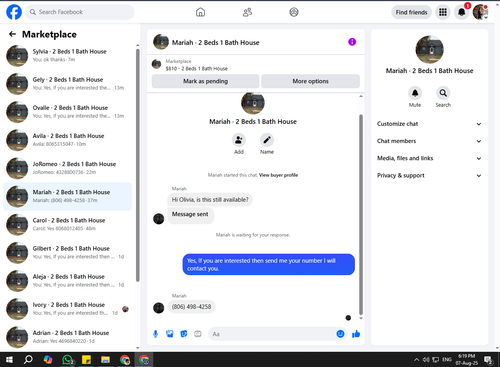This screenshot has width=500, height=367.
Task: Expand the Chat members section
Action: [x=429, y=141]
